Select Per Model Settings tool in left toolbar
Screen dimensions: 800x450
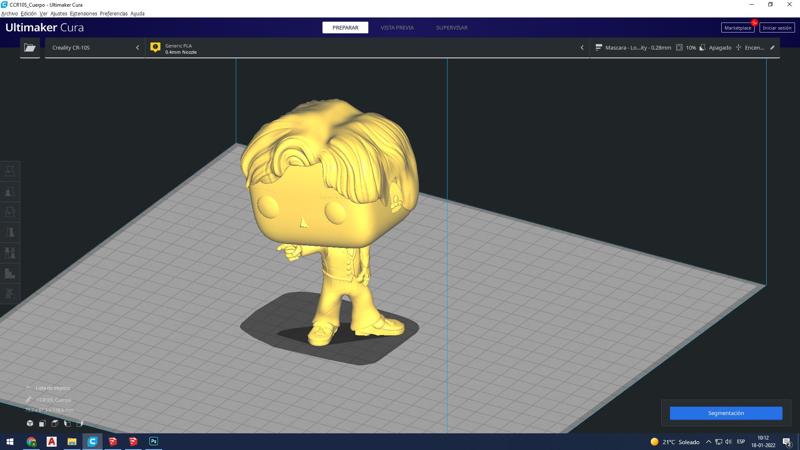point(10,253)
